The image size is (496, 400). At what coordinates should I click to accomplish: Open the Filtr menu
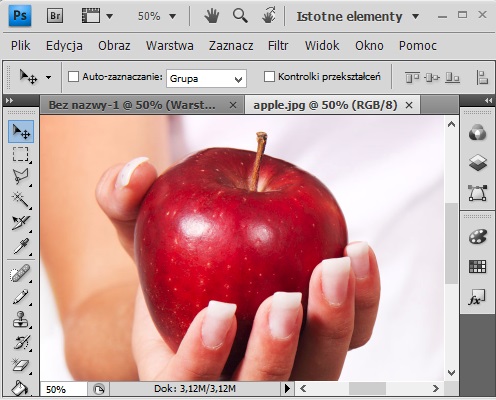point(278,46)
